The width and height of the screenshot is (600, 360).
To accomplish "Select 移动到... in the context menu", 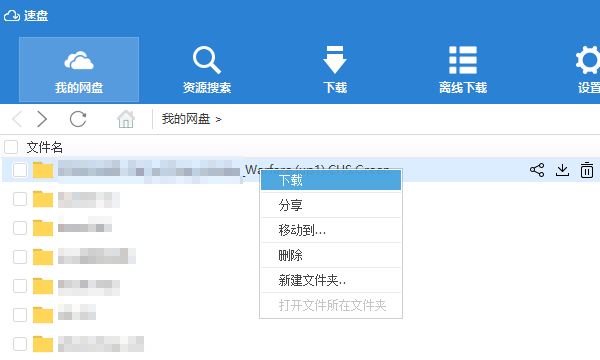I will (x=331, y=230).
